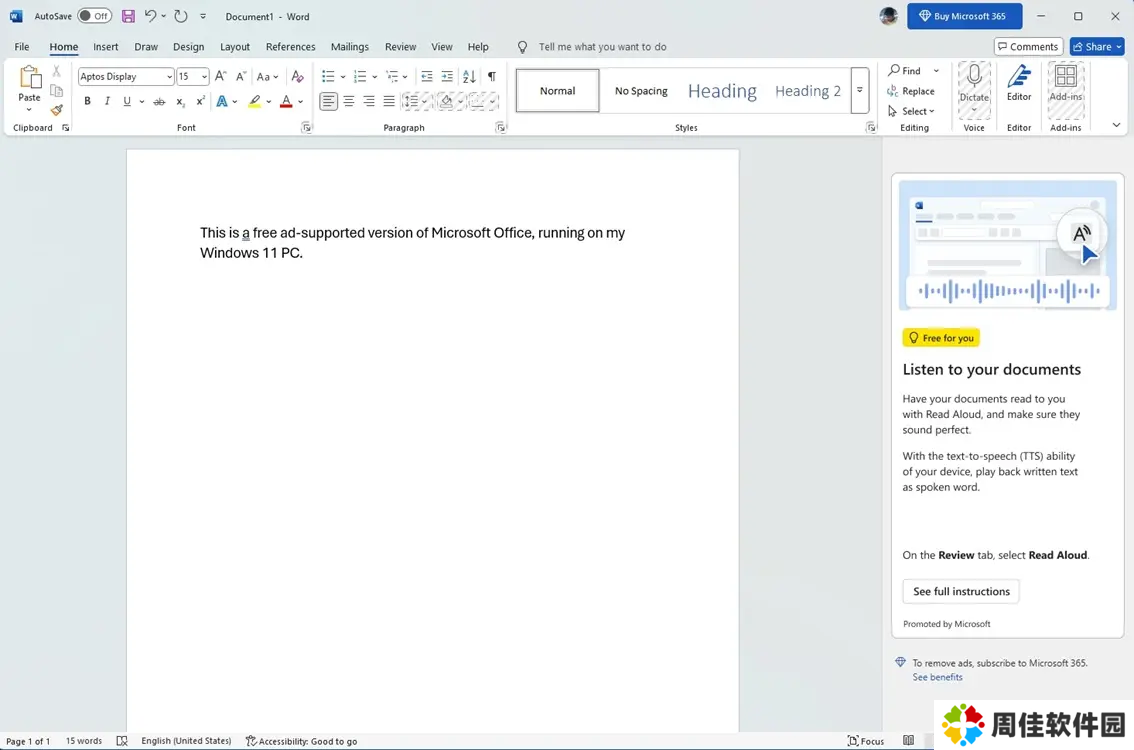Undo the last action

click(x=150, y=16)
